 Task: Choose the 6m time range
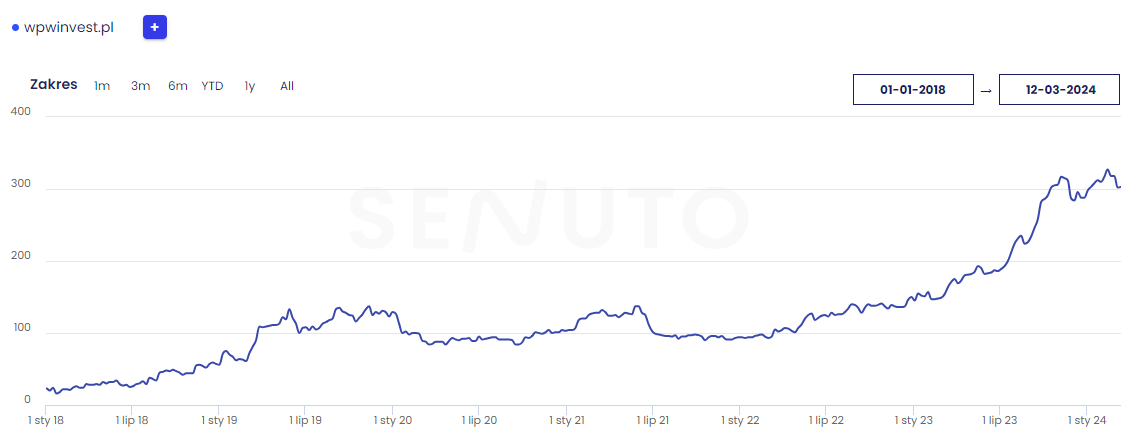pyautogui.click(x=178, y=86)
